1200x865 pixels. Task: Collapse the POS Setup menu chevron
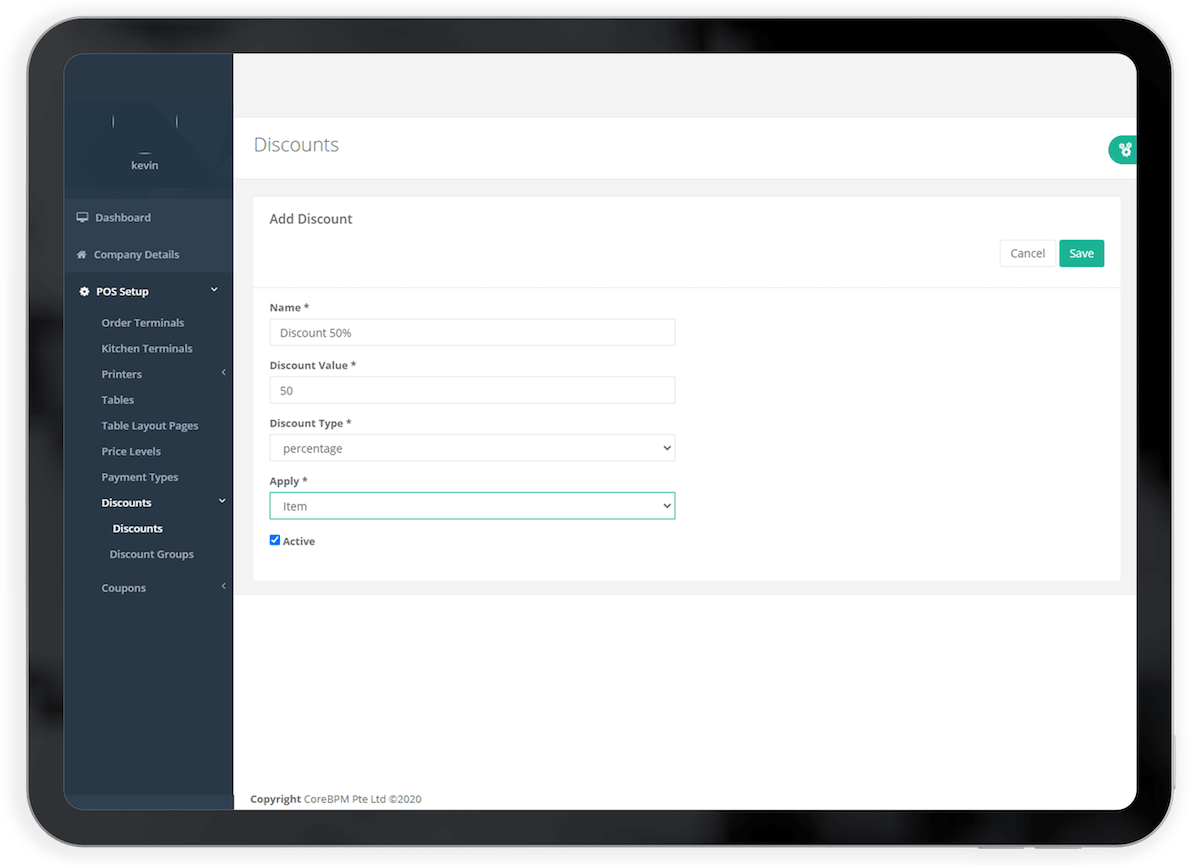tap(214, 290)
